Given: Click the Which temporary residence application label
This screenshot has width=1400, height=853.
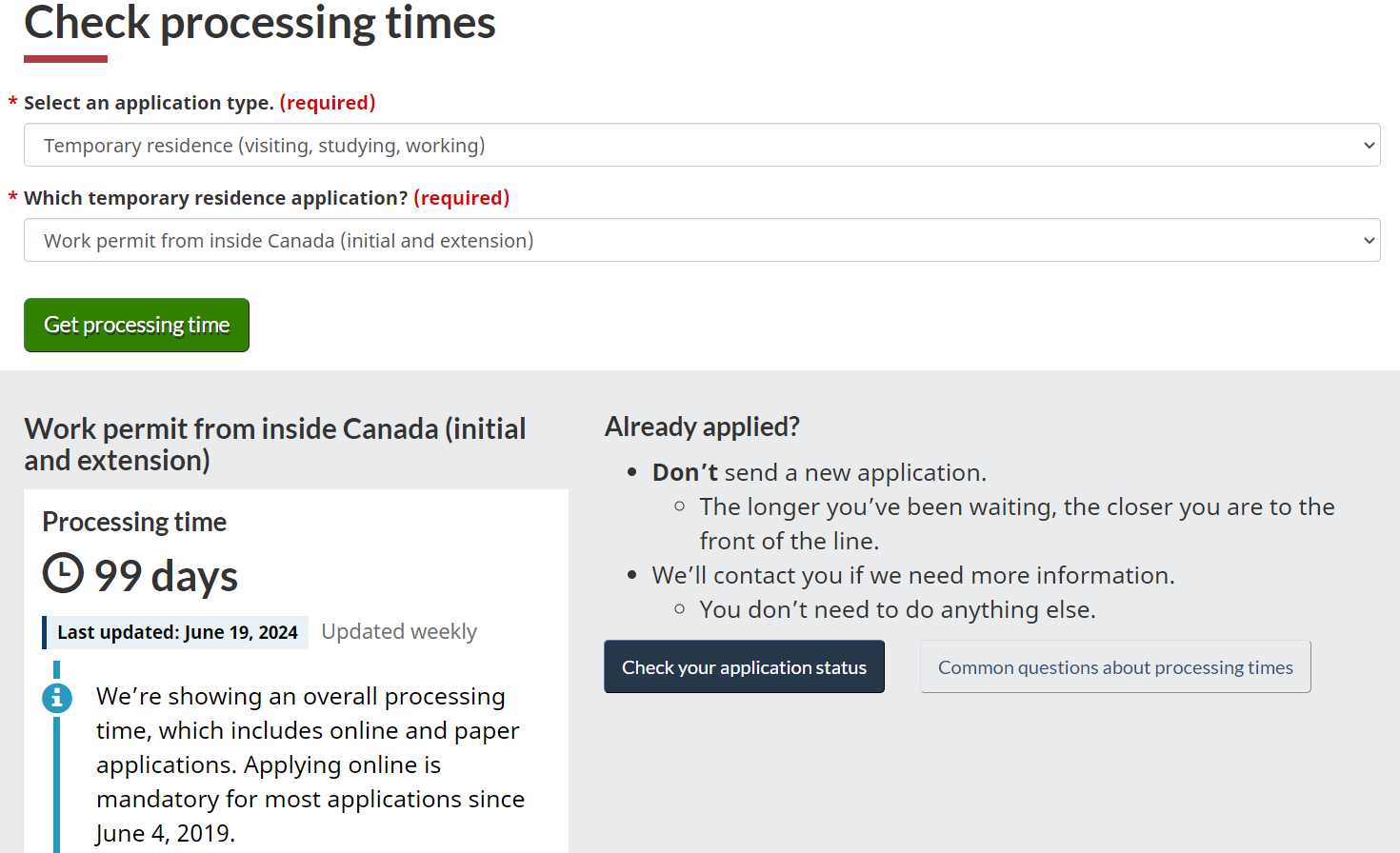Looking at the screenshot, I should click(x=216, y=198).
